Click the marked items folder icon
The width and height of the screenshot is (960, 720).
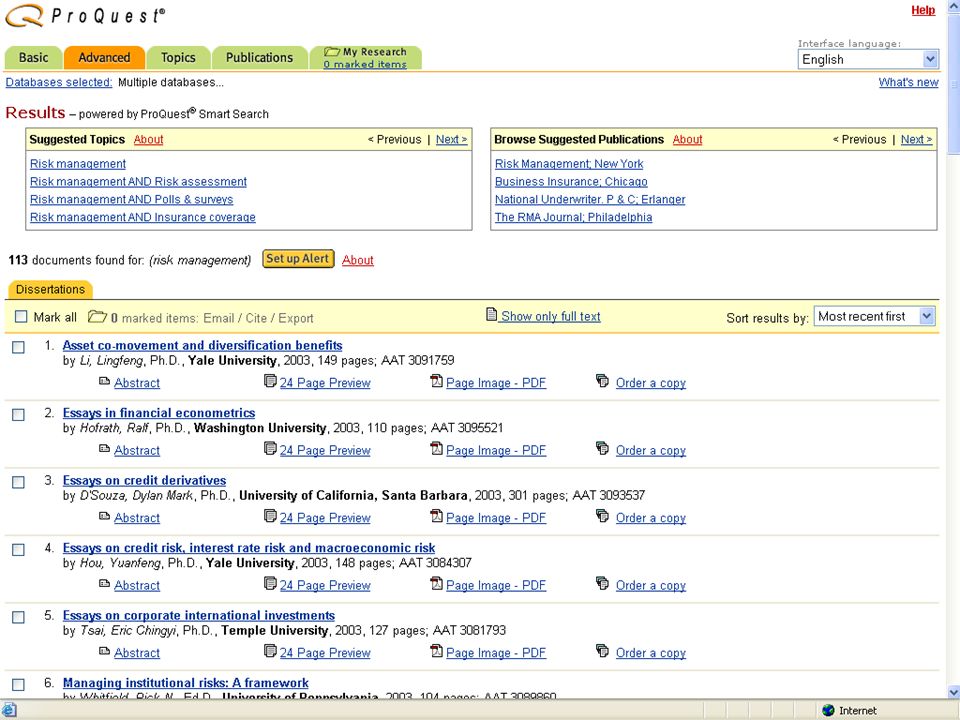[97, 317]
